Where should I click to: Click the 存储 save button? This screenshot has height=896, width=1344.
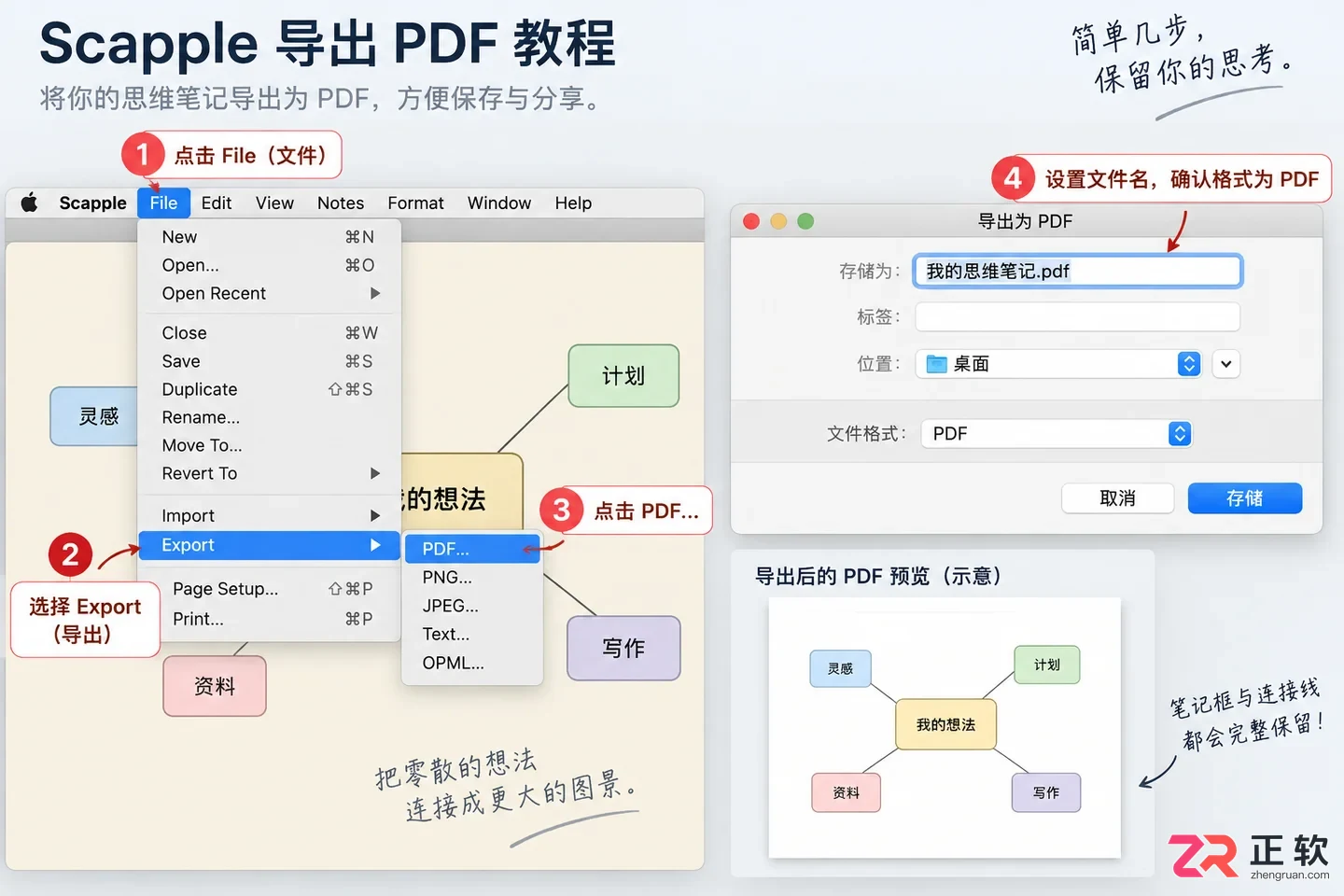click(1245, 498)
